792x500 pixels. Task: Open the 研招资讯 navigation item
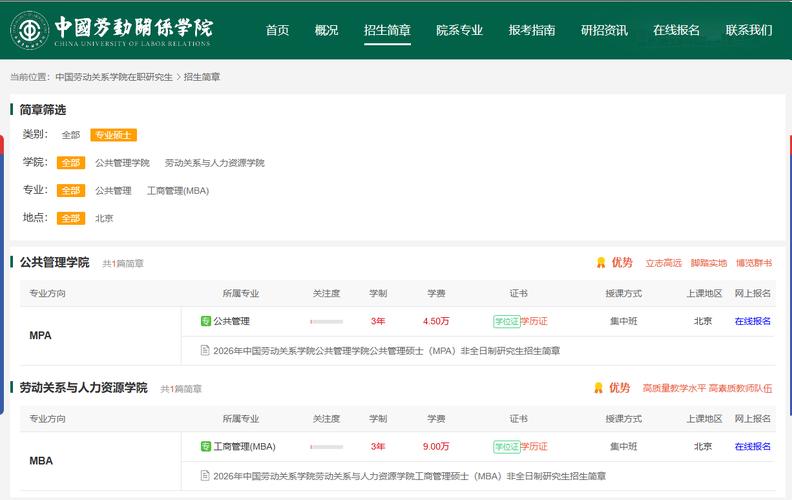[x=604, y=30]
